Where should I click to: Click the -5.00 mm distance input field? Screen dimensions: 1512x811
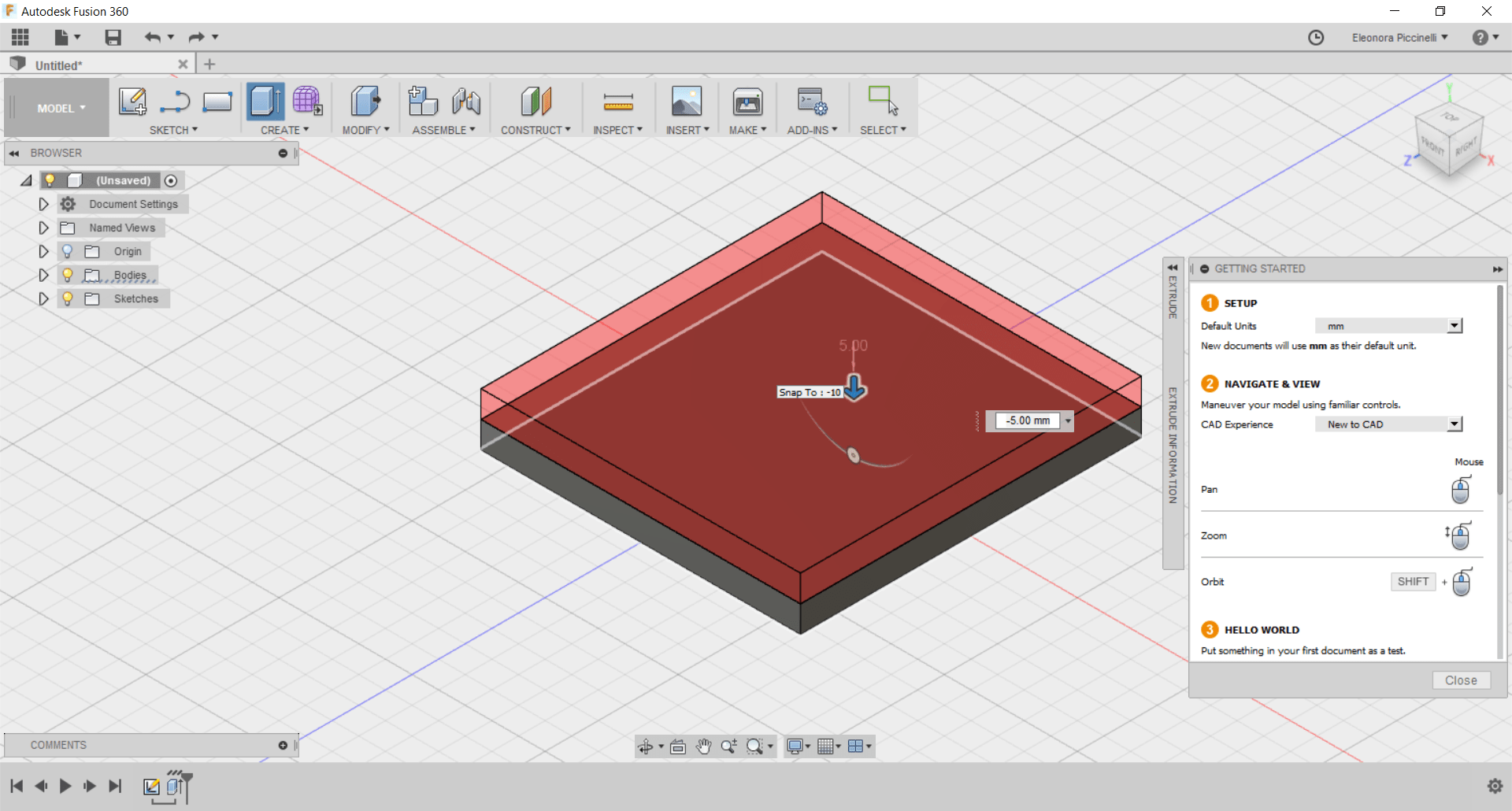click(1027, 420)
